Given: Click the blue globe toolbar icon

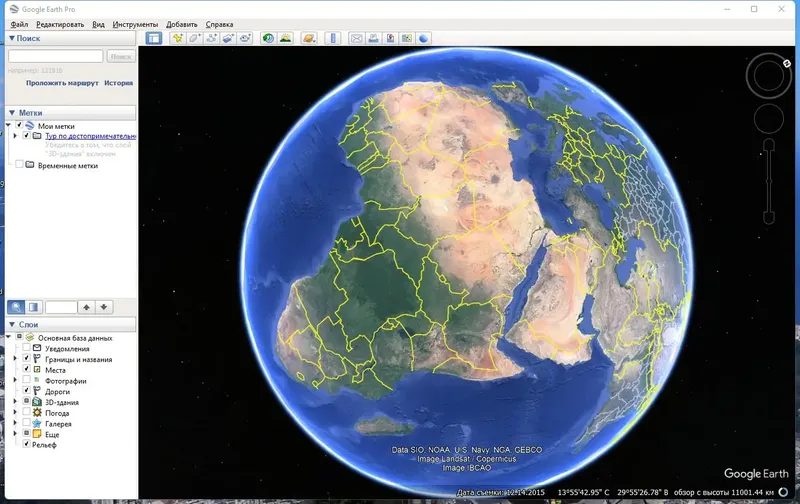Looking at the screenshot, I should pos(423,38).
